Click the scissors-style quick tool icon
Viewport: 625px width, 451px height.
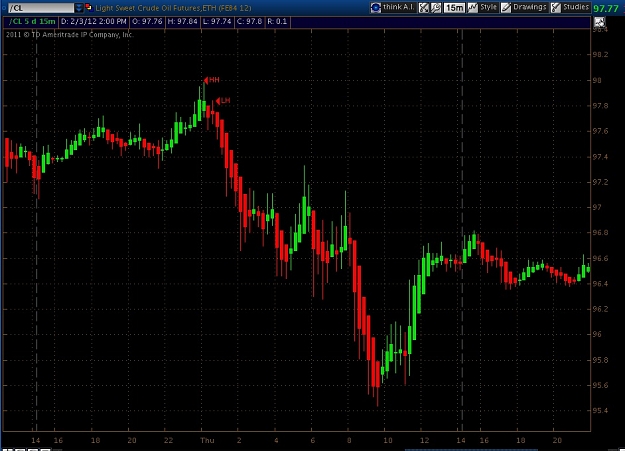pyautogui.click(x=424, y=8)
